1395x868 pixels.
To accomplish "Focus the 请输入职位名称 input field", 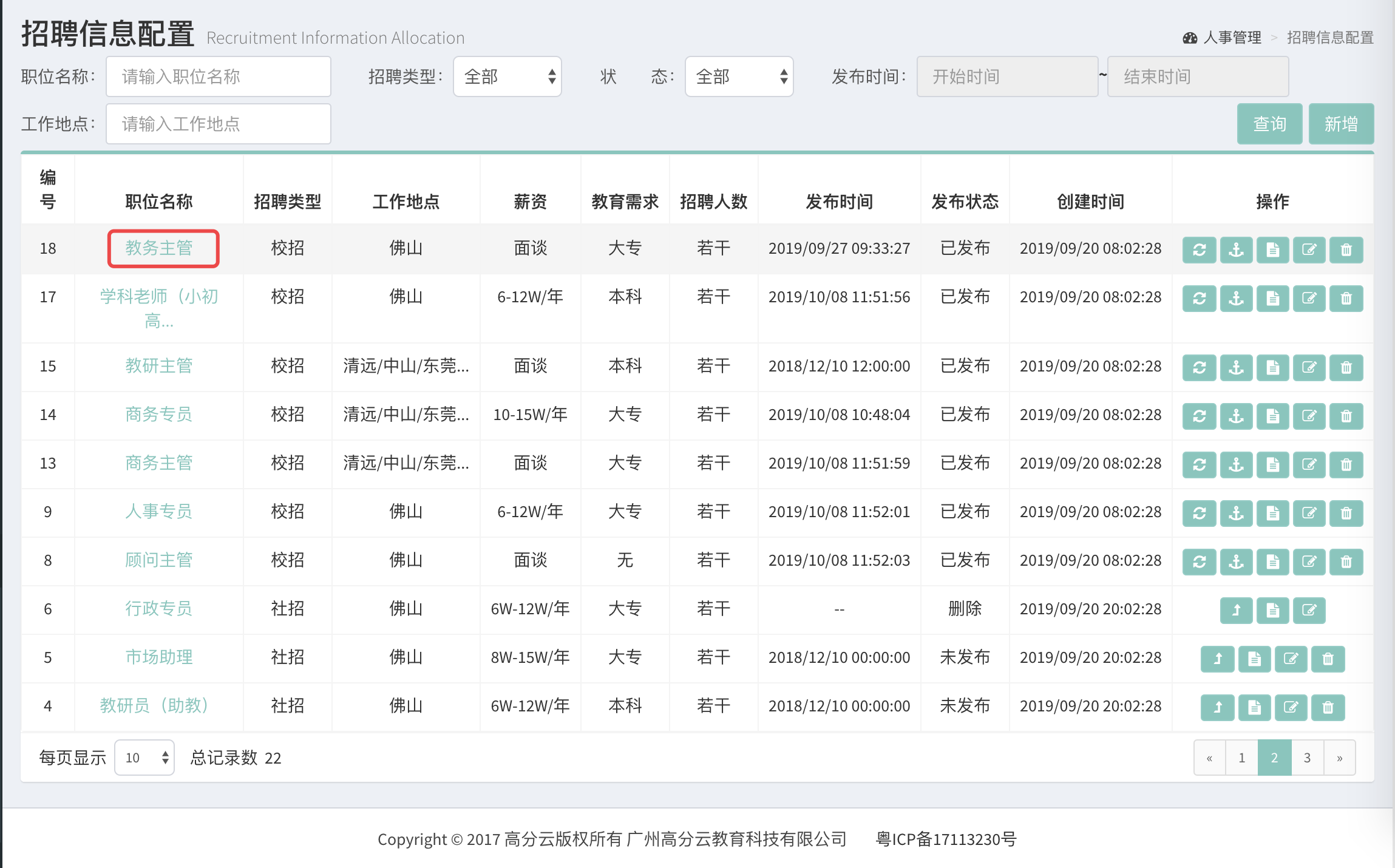I will (219, 76).
